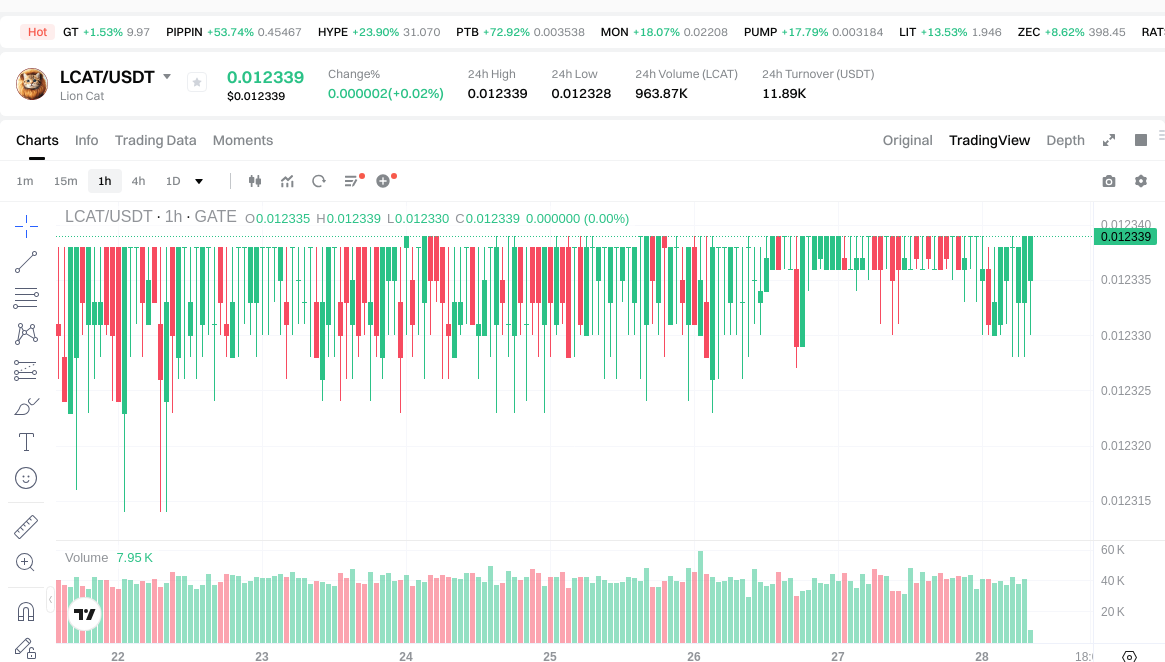Expand the LCAT/USDT pair selector arrow

167,77
